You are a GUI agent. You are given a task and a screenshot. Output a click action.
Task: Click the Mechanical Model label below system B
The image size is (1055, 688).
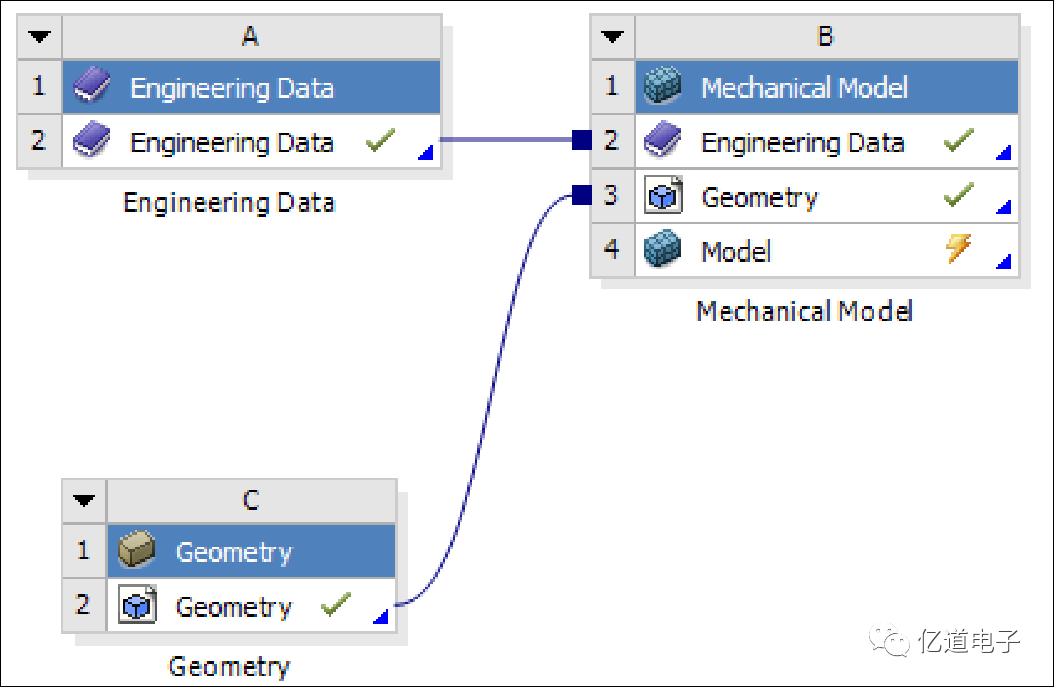[x=804, y=311]
